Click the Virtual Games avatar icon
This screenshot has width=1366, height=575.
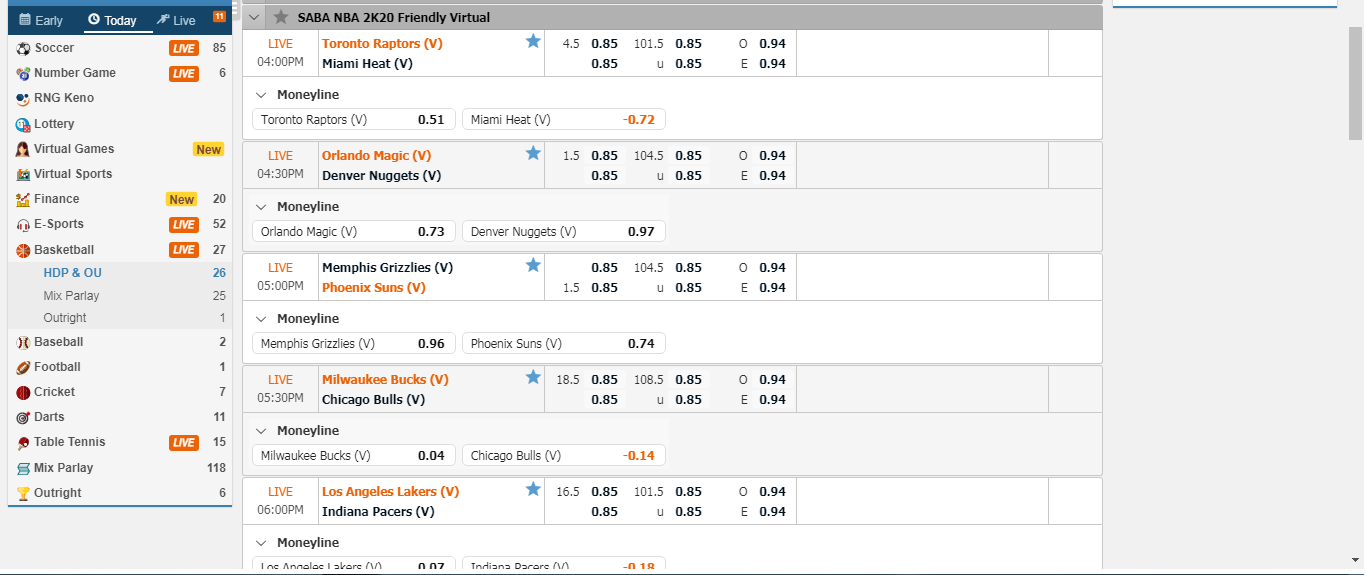click(x=23, y=149)
